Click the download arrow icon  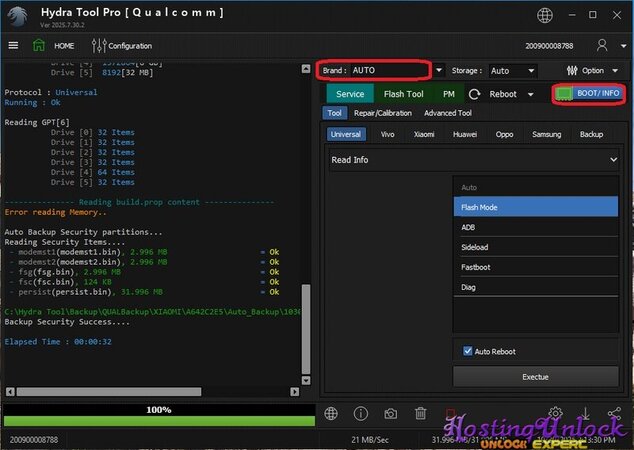point(586,413)
